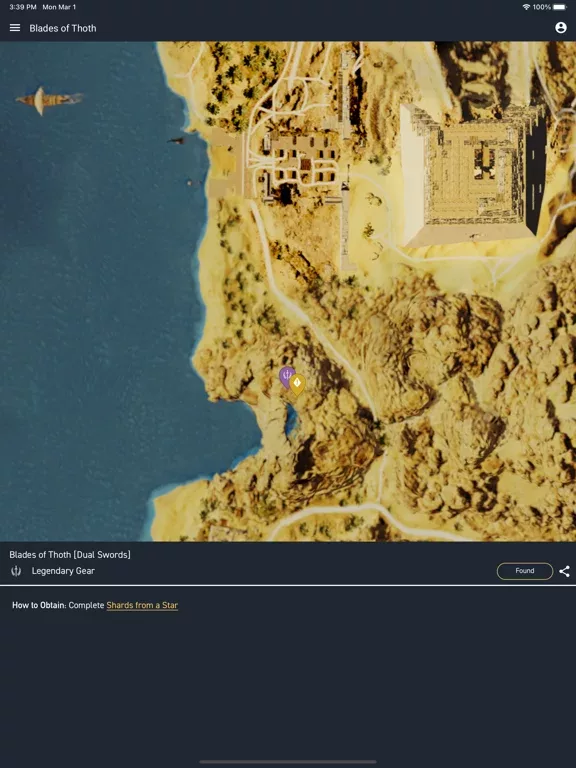This screenshot has width=576, height=768.
Task: Tap the Wi-Fi icon in status bar
Action: coord(527,7)
